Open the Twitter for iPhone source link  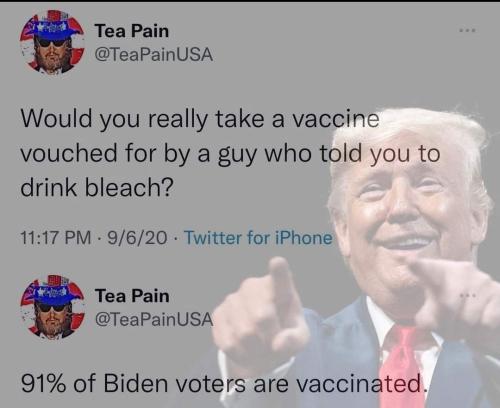[258, 238]
